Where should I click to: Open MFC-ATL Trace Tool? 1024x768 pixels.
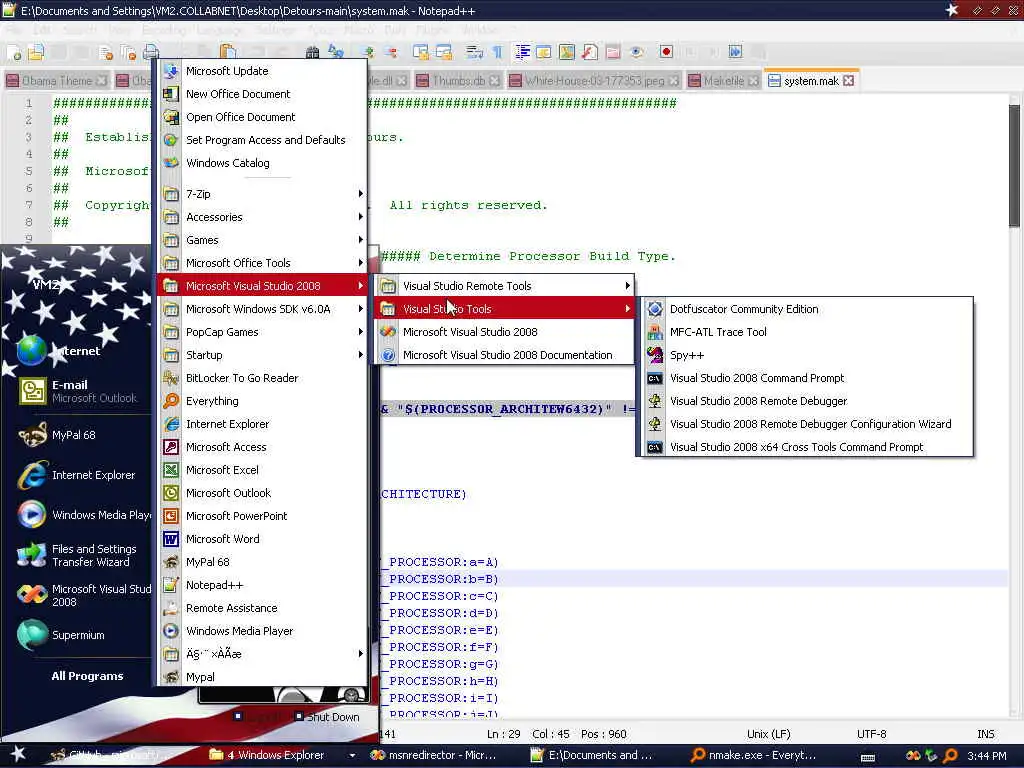point(807,332)
